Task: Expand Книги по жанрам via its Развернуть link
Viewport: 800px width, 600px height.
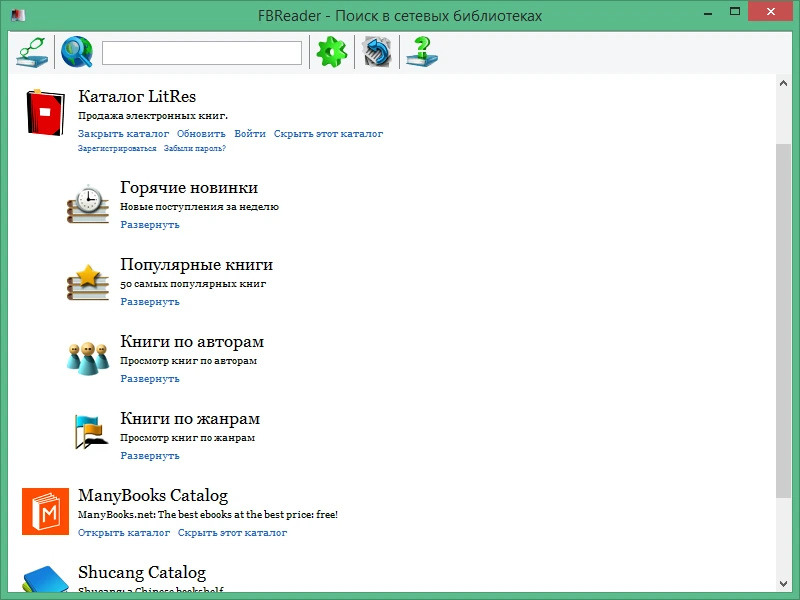Action: click(x=150, y=456)
